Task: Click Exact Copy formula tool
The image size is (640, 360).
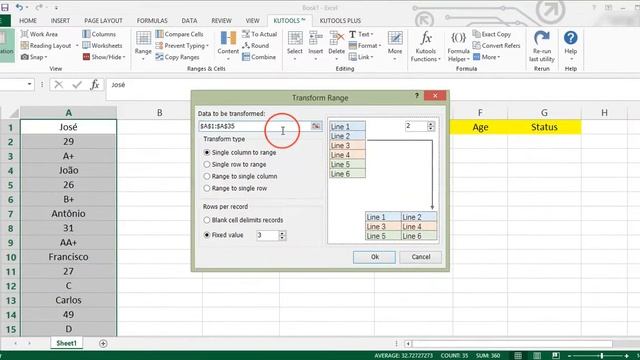Action: pyautogui.click(x=492, y=34)
